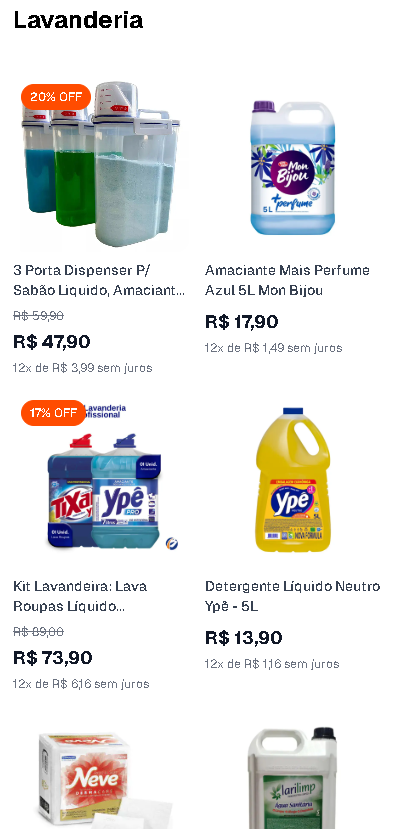
Task: Open the Mon Bijou amaciante bottle image
Action: [292, 164]
